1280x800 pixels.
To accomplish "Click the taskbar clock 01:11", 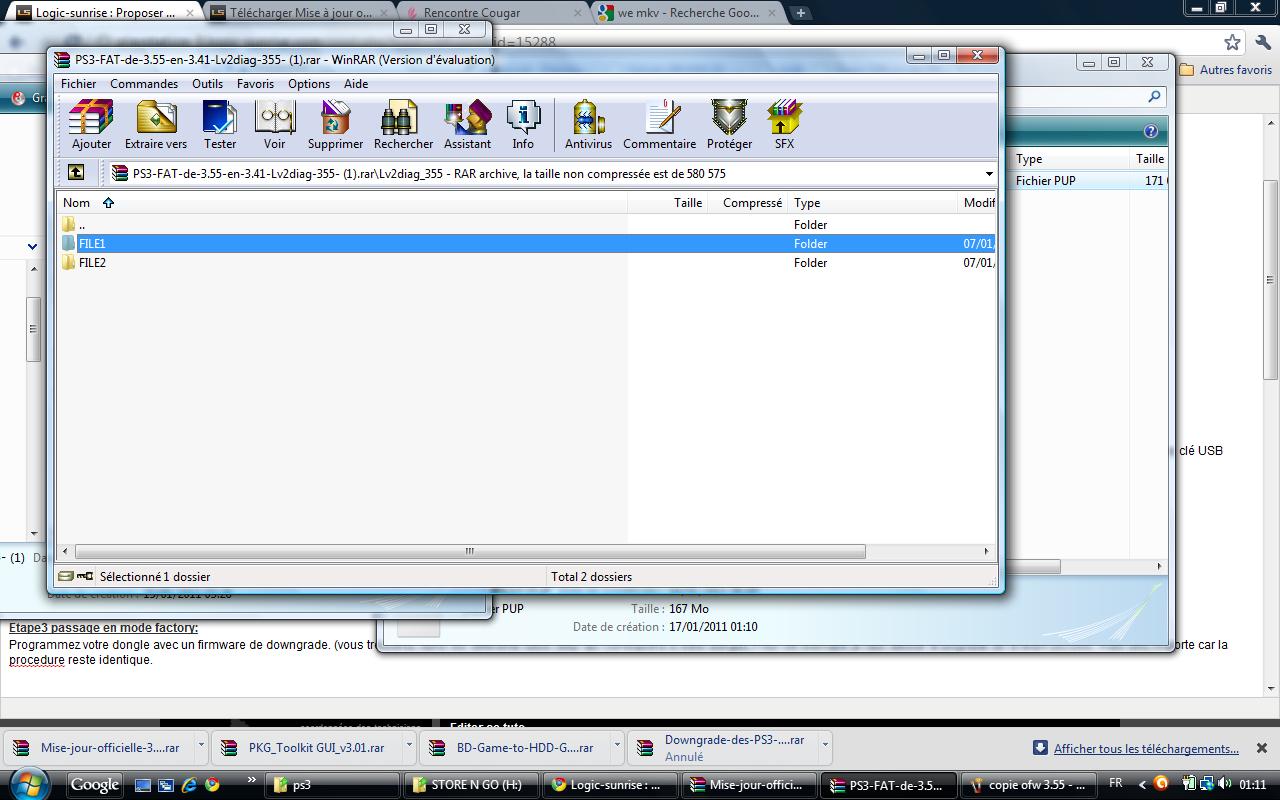I will (1252, 784).
